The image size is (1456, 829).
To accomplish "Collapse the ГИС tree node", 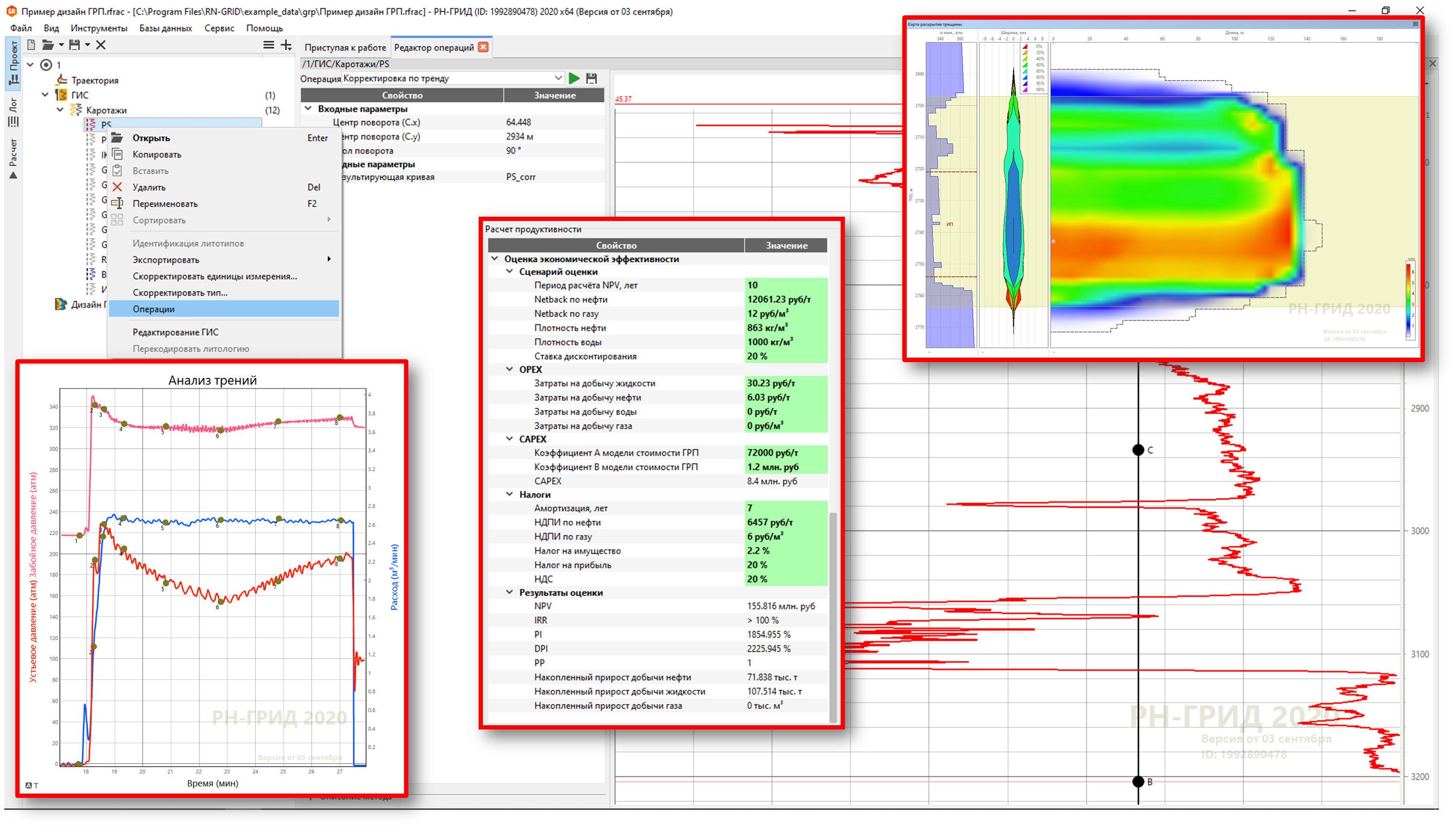I will pos(45,95).
